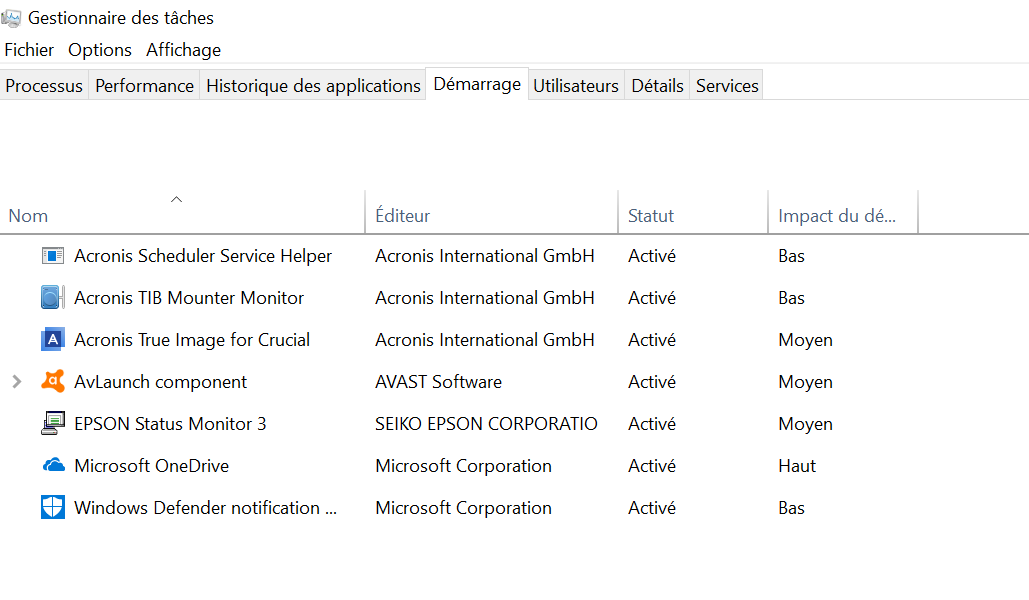Open the Services tab
Image resolution: width=1029 pixels, height=600 pixels.
click(x=727, y=86)
